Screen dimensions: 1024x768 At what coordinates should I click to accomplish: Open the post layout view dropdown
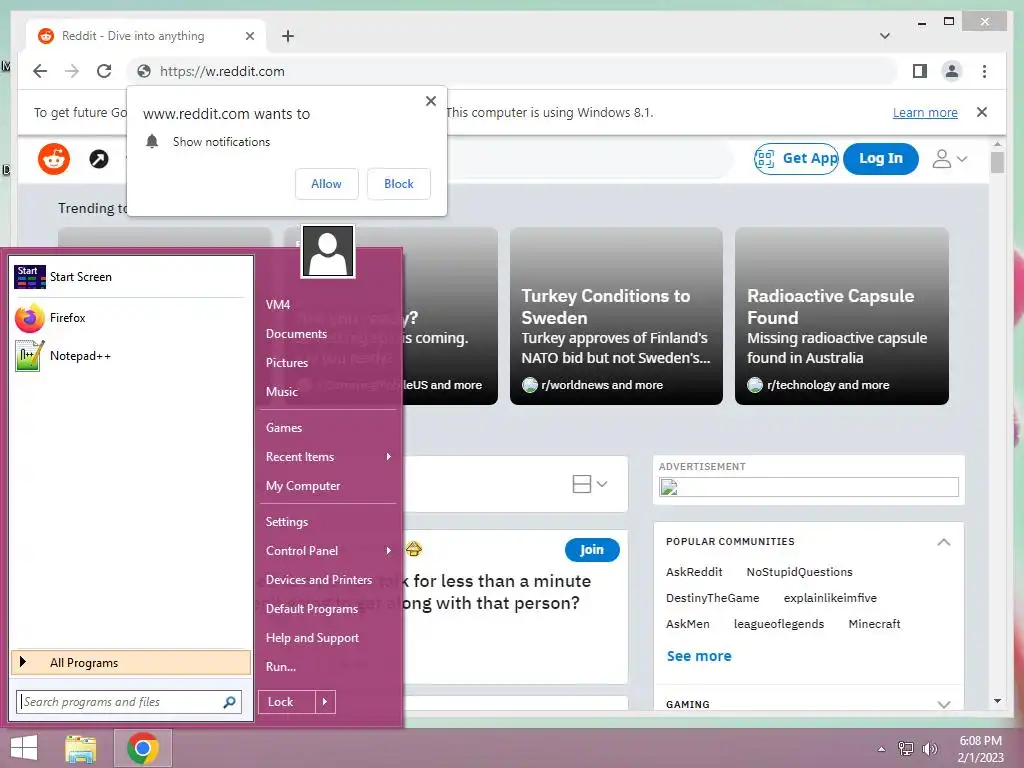tap(590, 484)
